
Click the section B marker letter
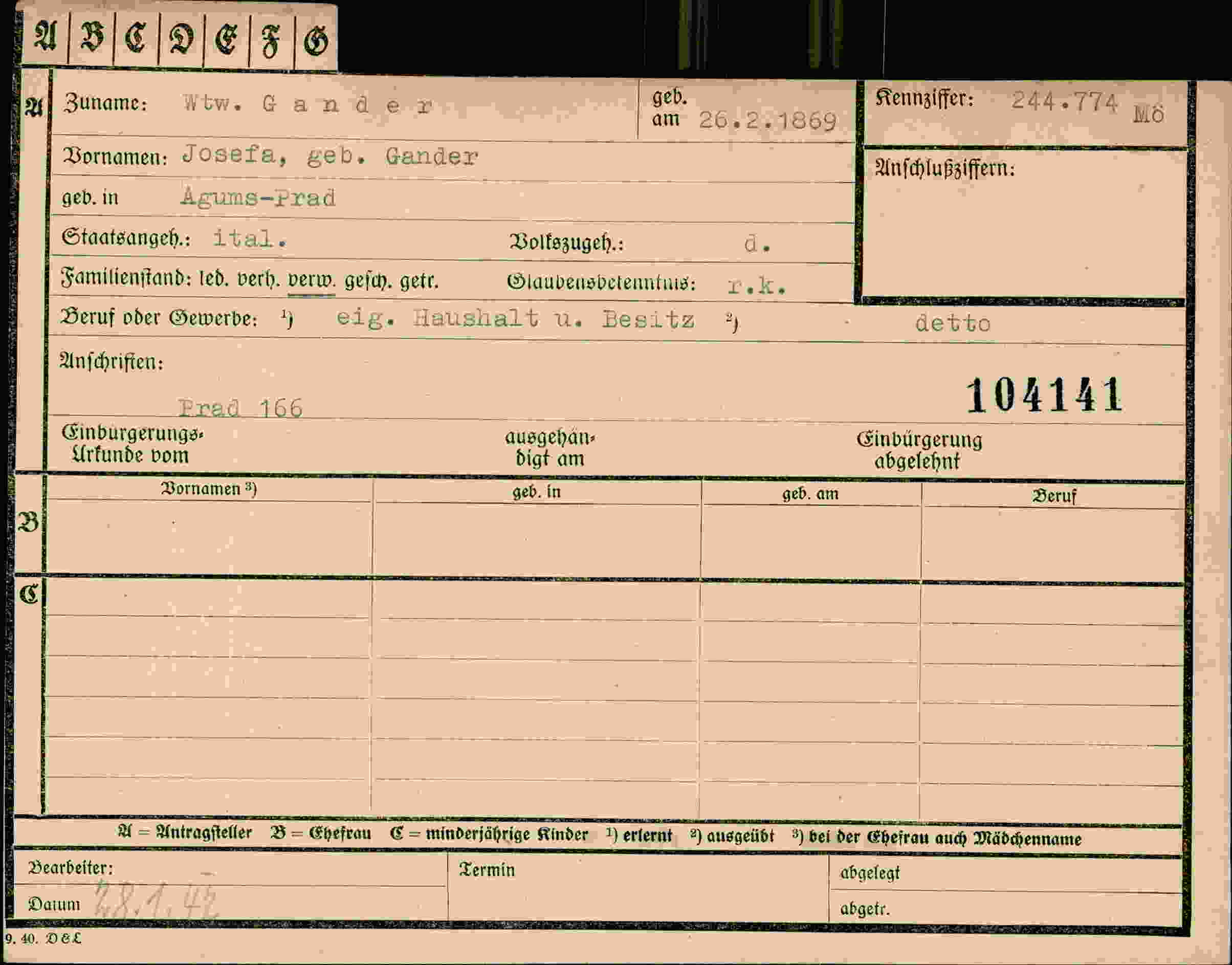[29, 522]
